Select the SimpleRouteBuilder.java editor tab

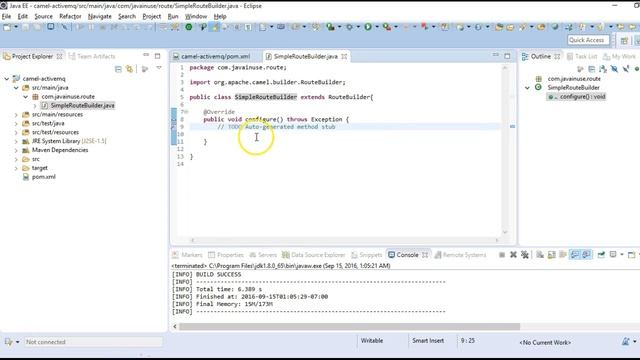(305, 56)
